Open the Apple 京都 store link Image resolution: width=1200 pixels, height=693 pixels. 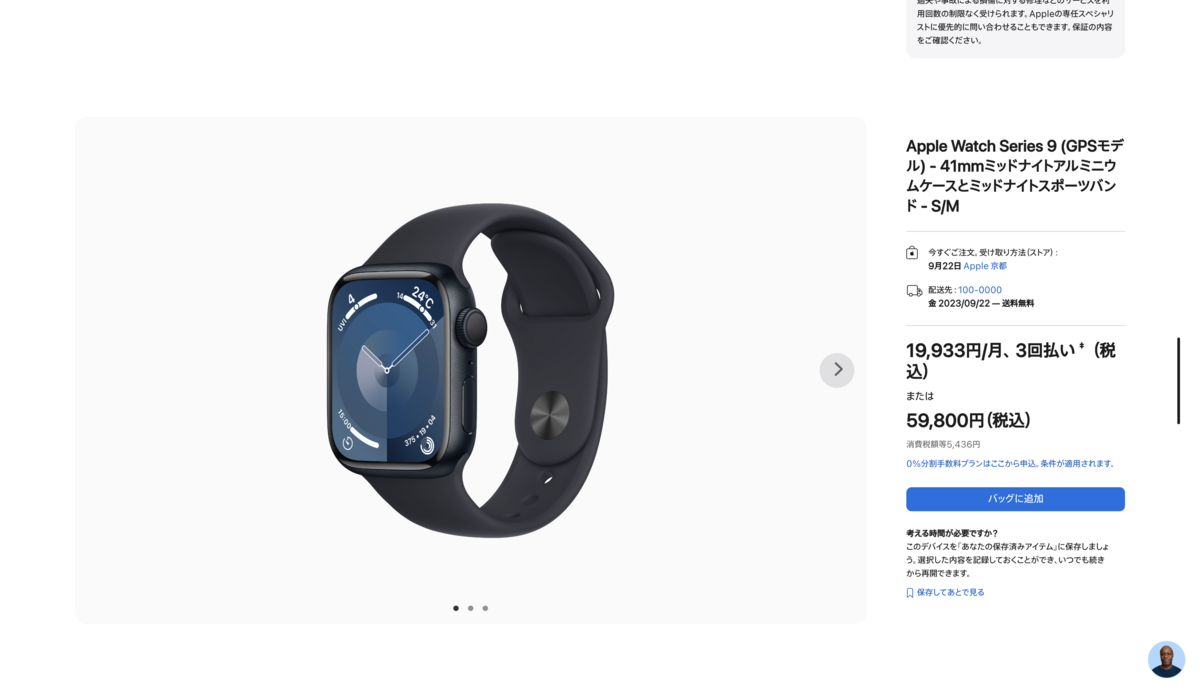[x=985, y=266]
